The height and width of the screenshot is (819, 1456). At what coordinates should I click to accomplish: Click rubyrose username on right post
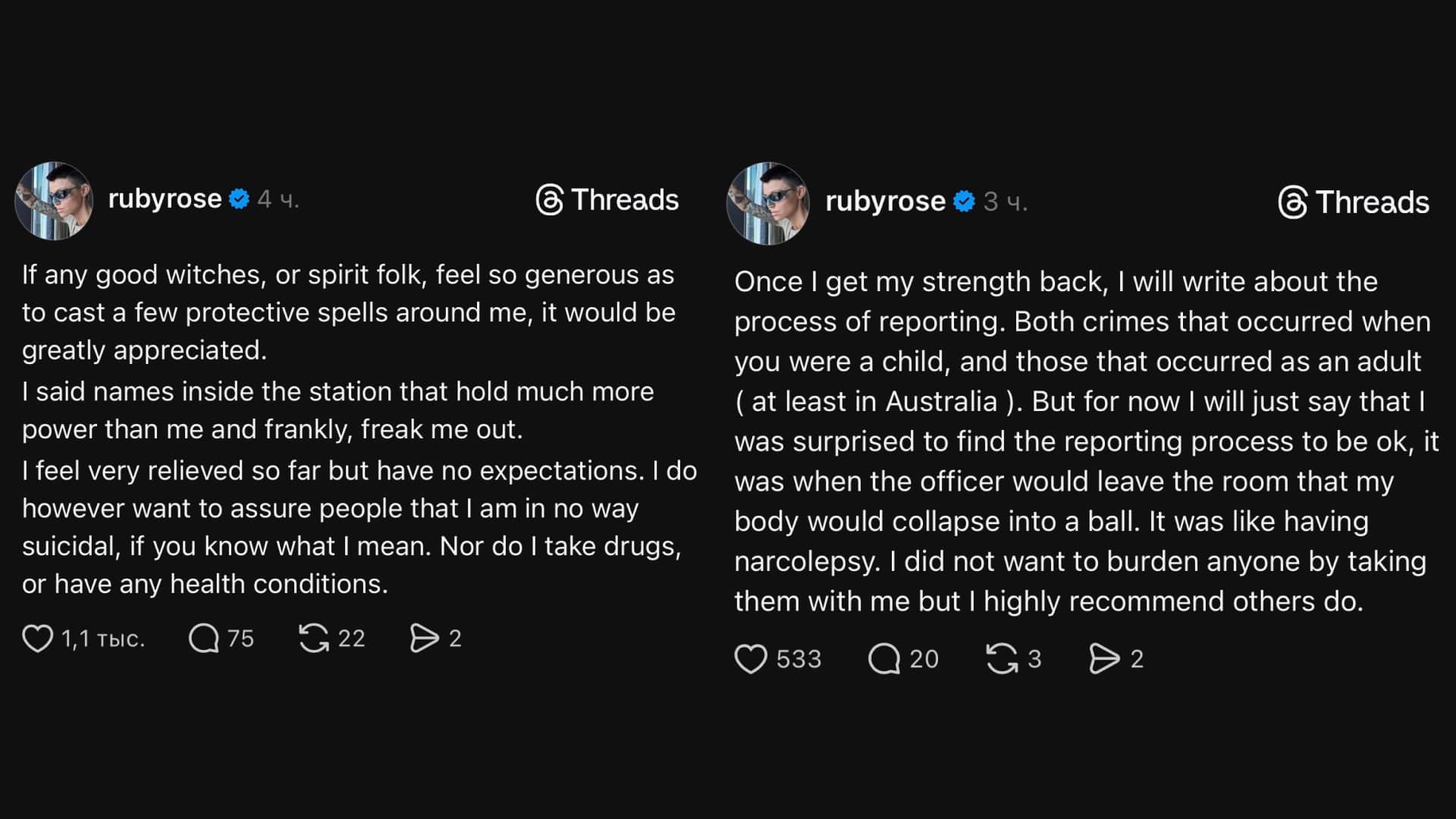885,202
